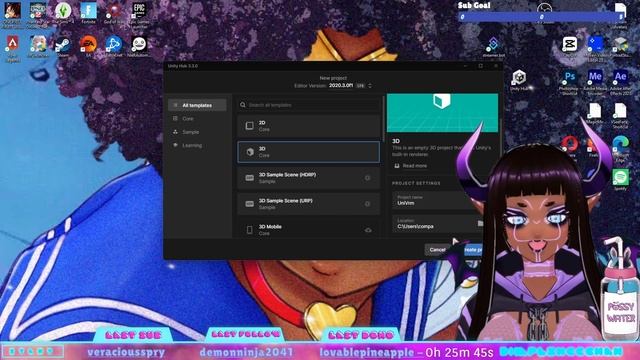Launch Photoshop desktop shortcut

(569, 82)
